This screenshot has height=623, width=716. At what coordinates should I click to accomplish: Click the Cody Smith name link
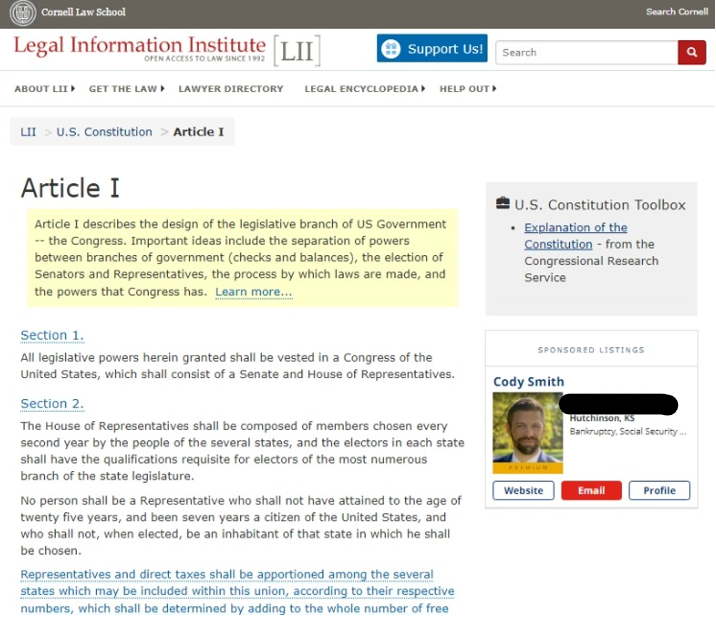tap(528, 382)
